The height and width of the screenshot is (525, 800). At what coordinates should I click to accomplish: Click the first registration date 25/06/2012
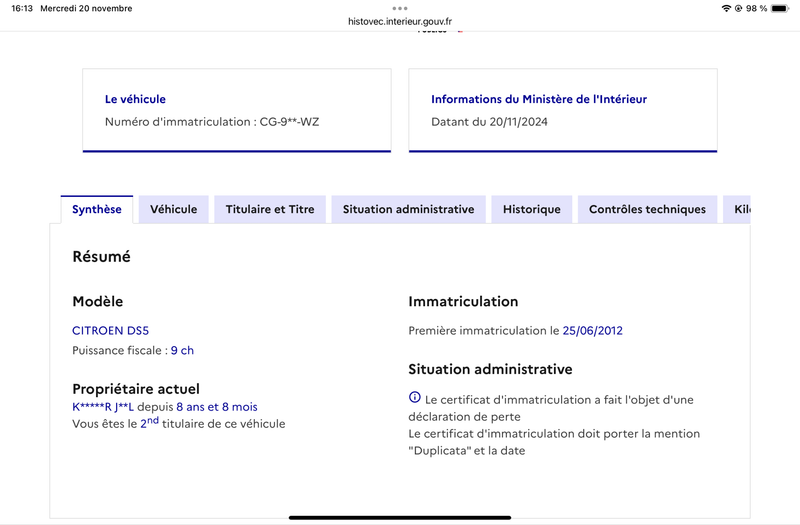(592, 331)
